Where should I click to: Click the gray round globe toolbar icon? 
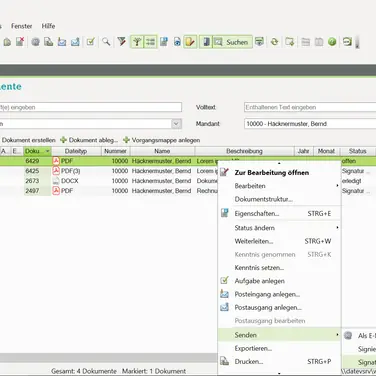[x=36, y=42]
